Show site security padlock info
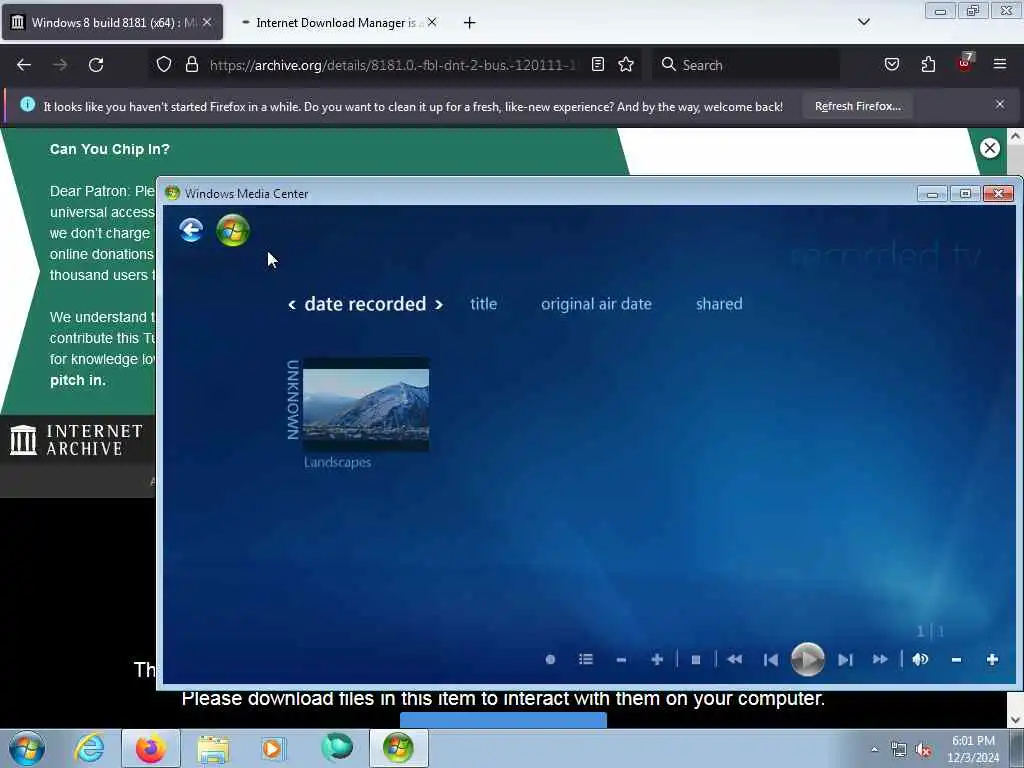 tap(191, 65)
